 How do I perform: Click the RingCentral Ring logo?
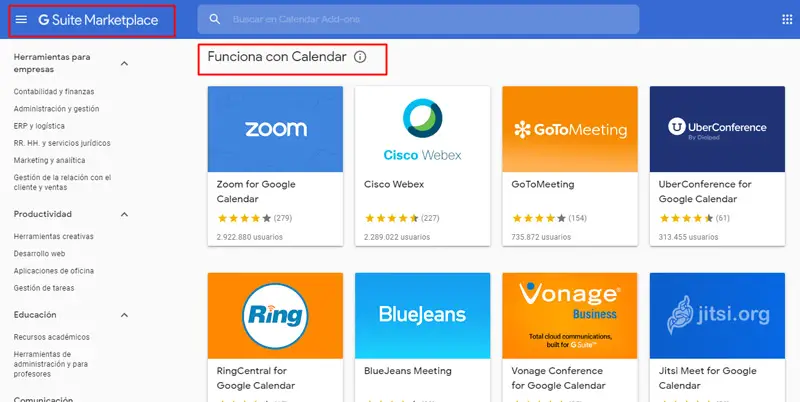coord(275,314)
